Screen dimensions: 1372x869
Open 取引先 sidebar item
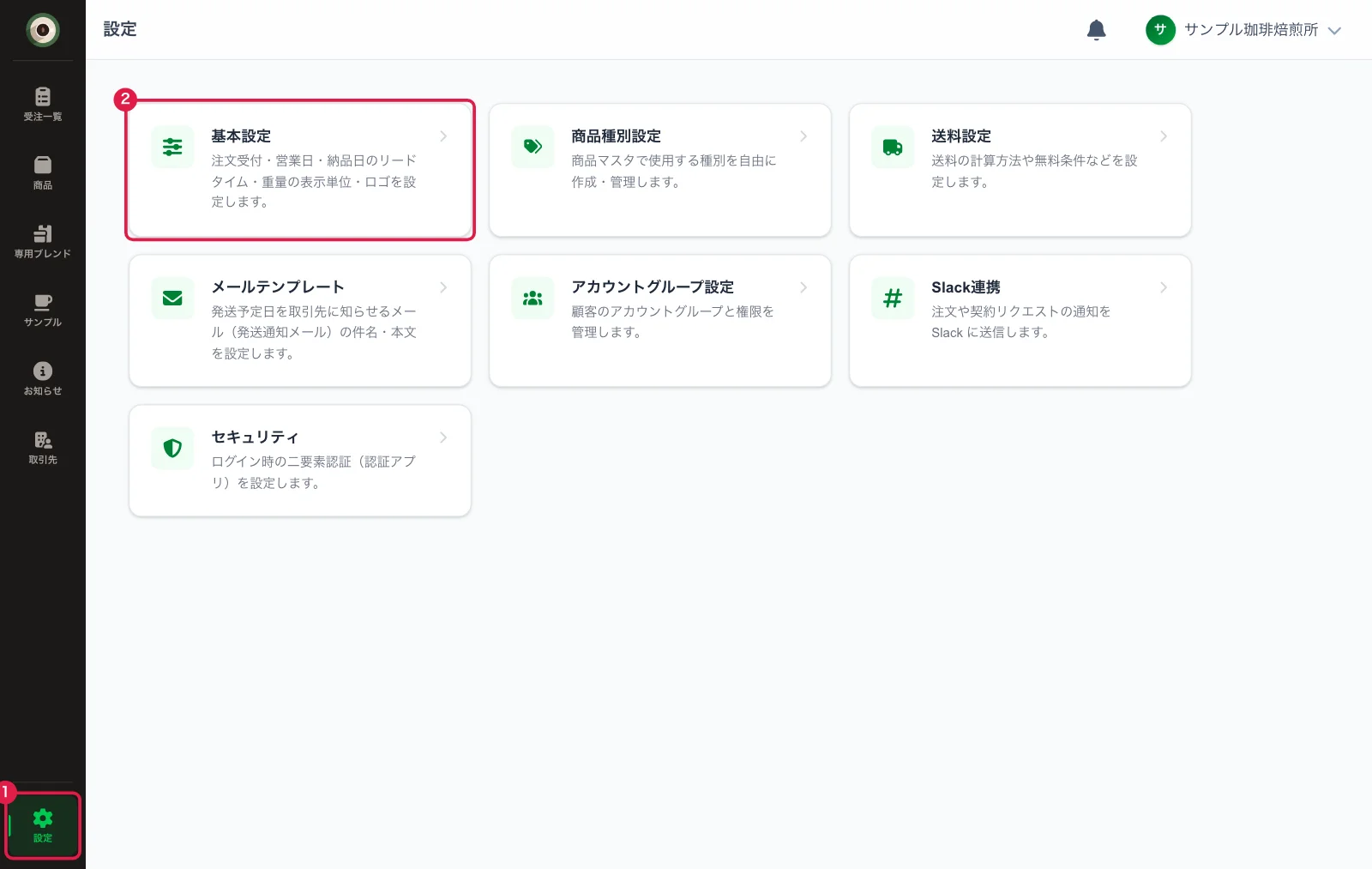pos(42,447)
